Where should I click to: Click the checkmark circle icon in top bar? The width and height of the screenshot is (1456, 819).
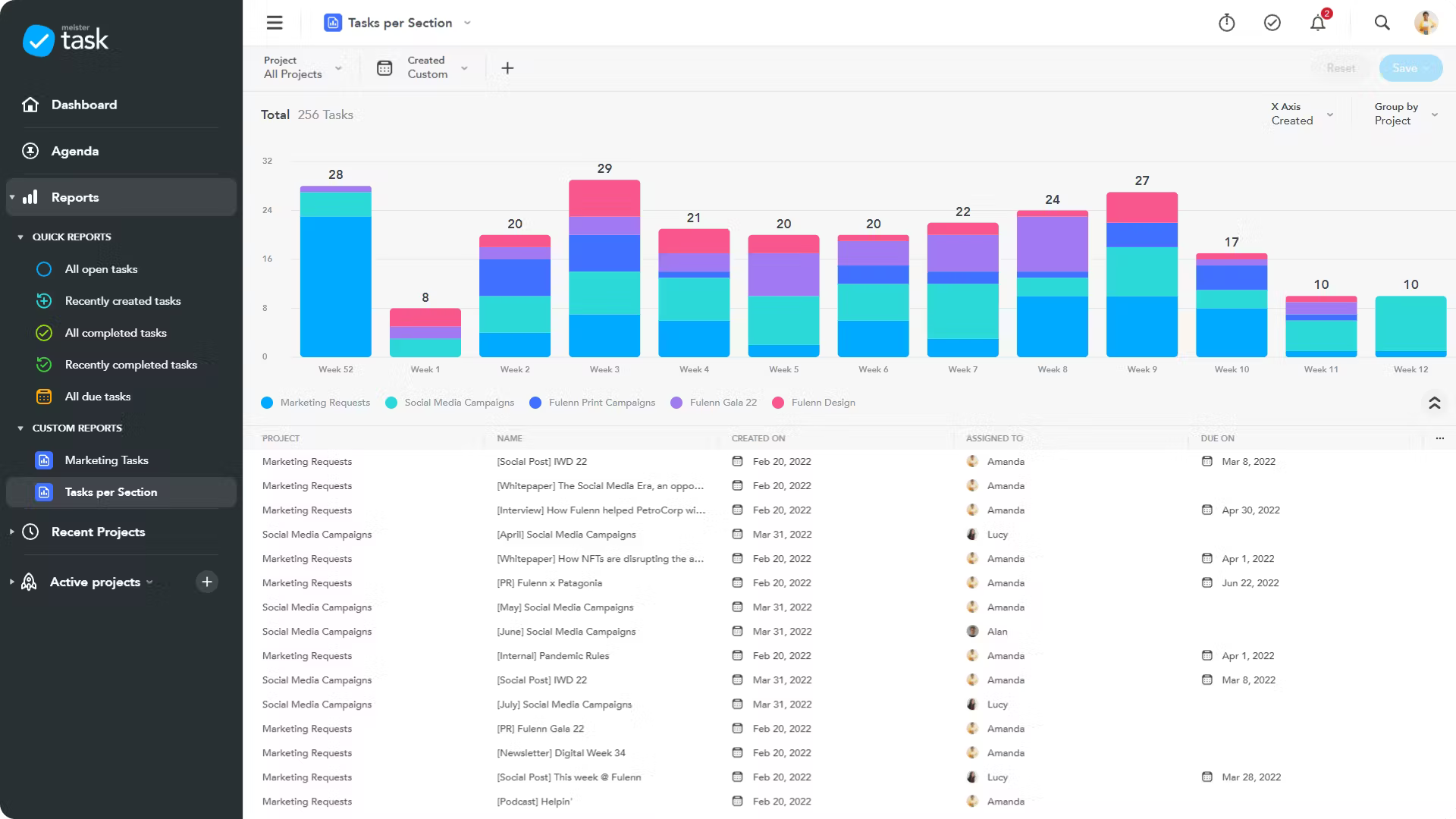[x=1272, y=23]
